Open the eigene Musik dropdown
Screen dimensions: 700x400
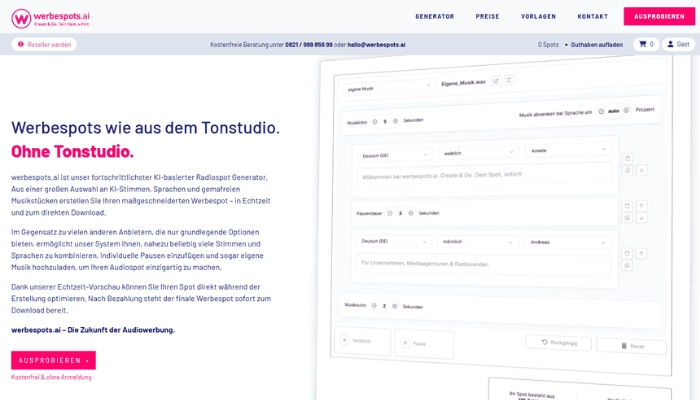tap(388, 88)
